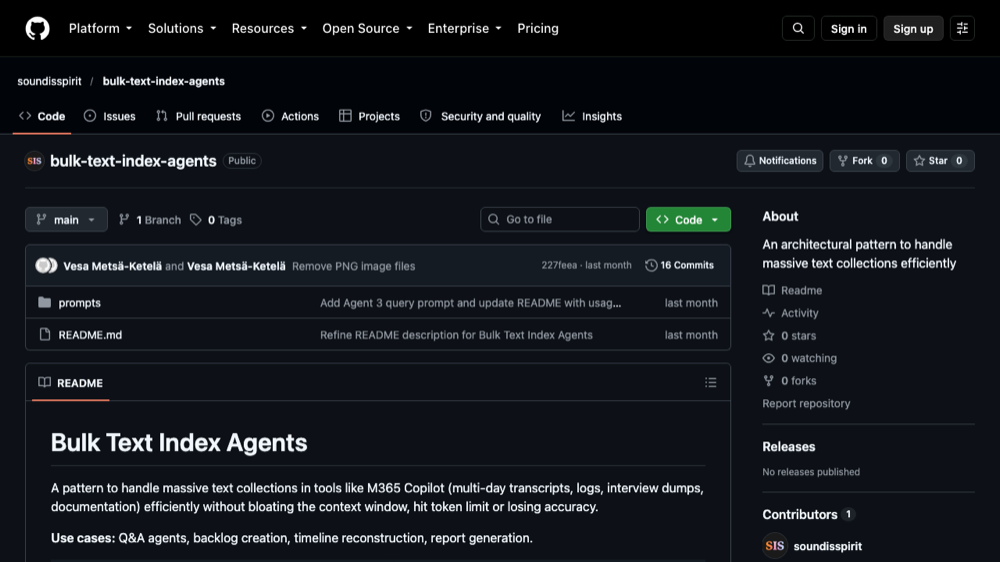Click the prompts folder icon

point(44,302)
